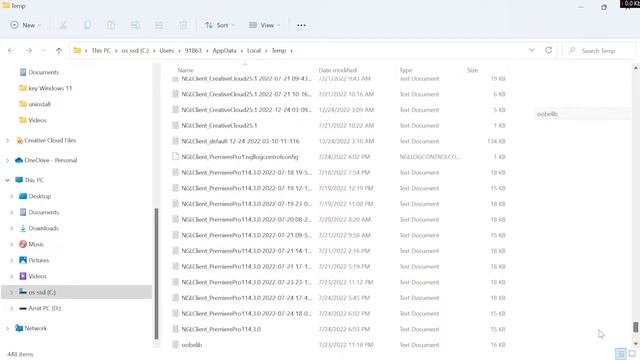Click the file list vertical scrollbar thumb
The height and width of the screenshot is (360, 640).
point(636,327)
